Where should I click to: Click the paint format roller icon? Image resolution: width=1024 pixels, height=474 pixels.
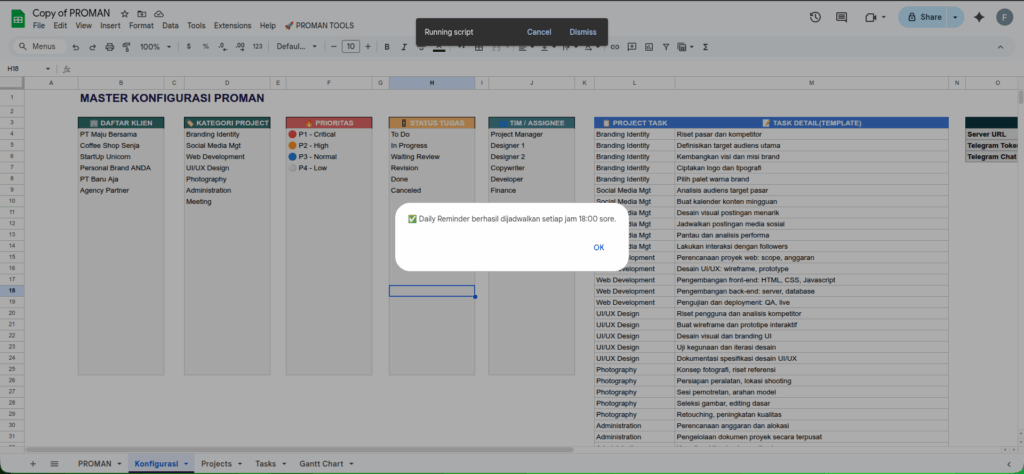point(125,47)
